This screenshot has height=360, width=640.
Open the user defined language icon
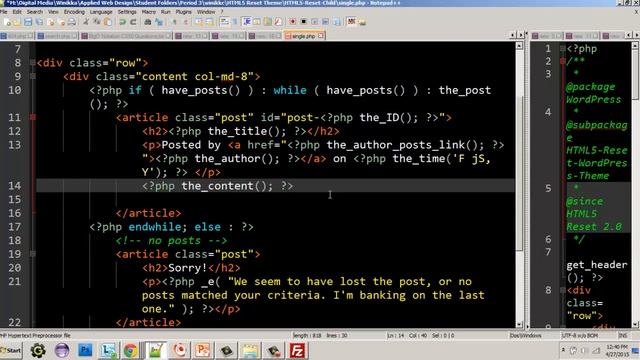click(257, 22)
